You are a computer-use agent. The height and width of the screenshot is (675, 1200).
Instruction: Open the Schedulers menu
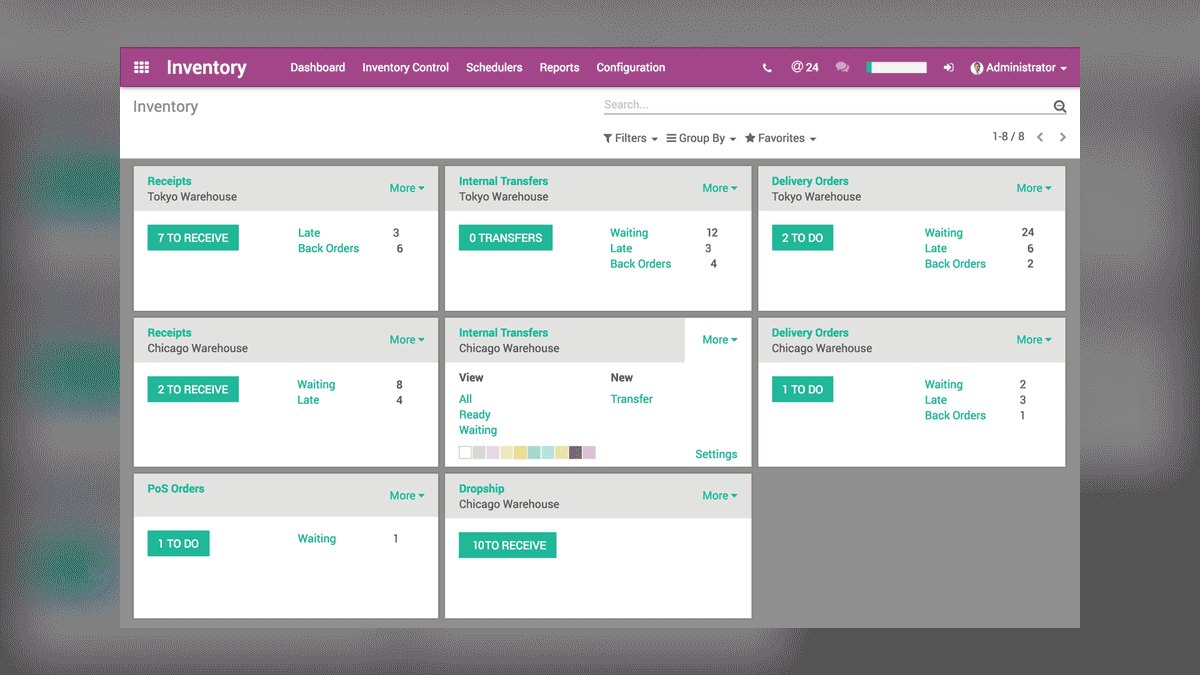pyautogui.click(x=494, y=68)
